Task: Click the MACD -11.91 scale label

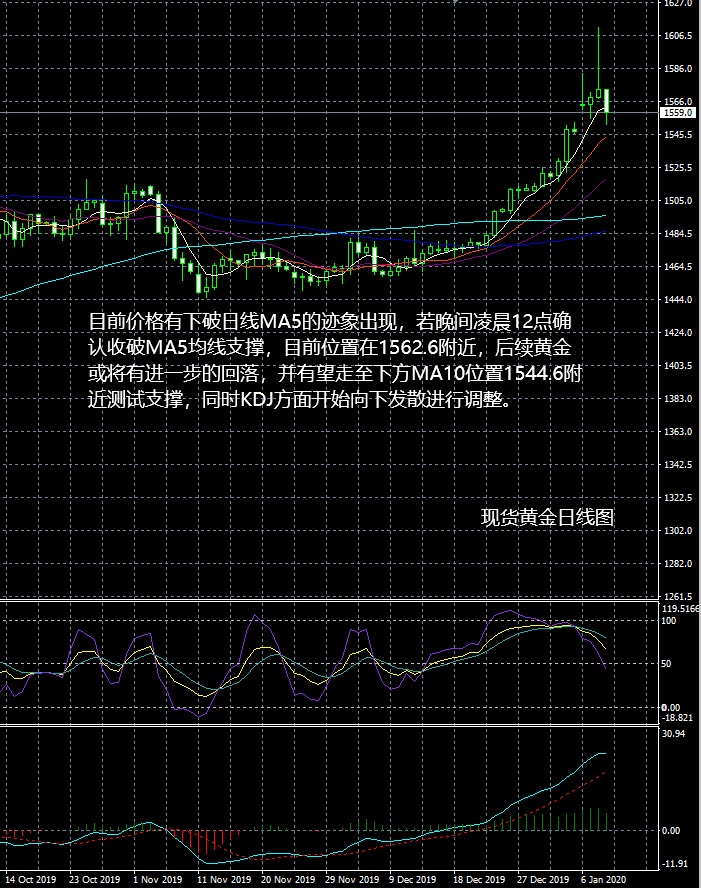Action: point(674,863)
